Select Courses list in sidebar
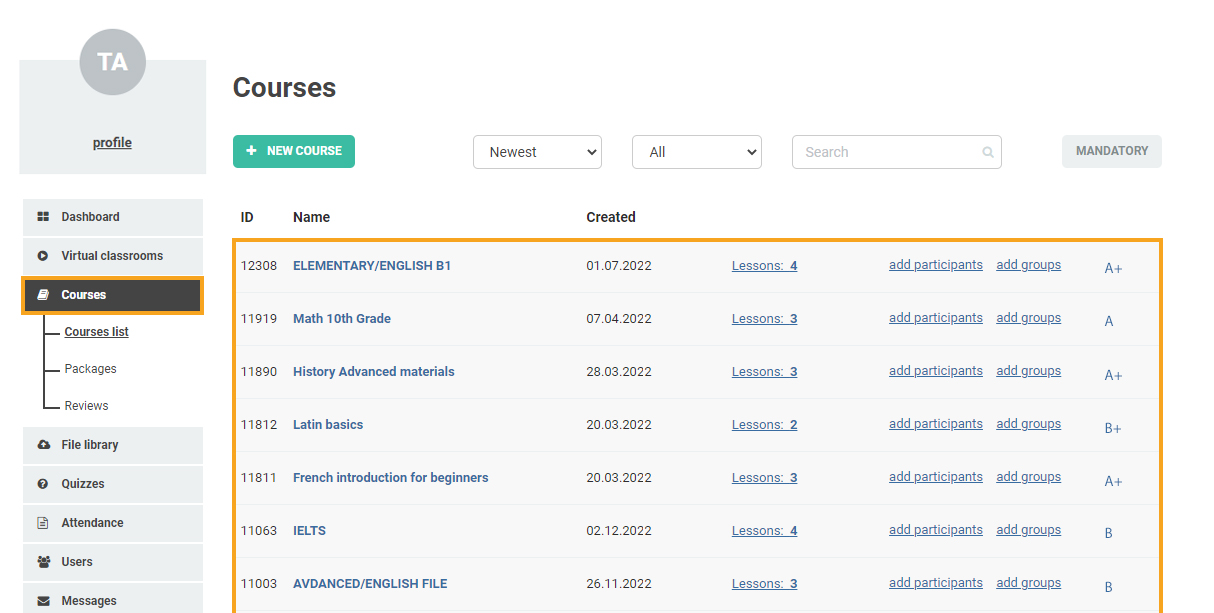Viewport: 1214px width, 613px height. click(96, 332)
